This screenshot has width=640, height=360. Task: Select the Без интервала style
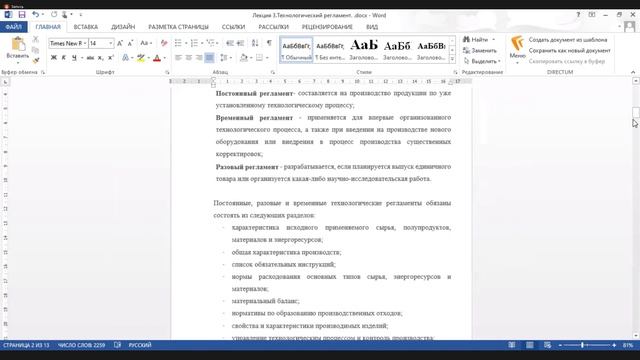click(x=330, y=50)
